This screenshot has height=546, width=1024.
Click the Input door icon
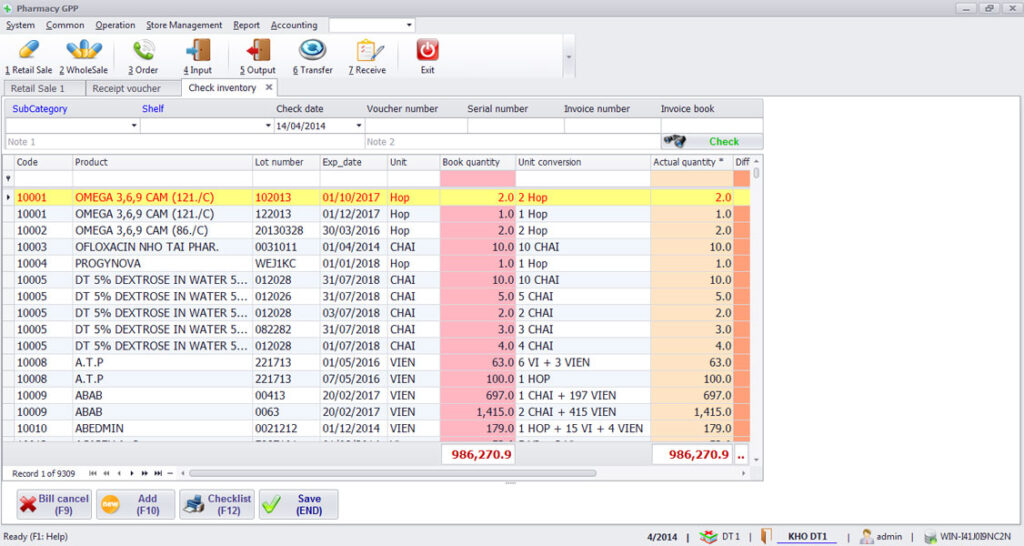coord(198,51)
